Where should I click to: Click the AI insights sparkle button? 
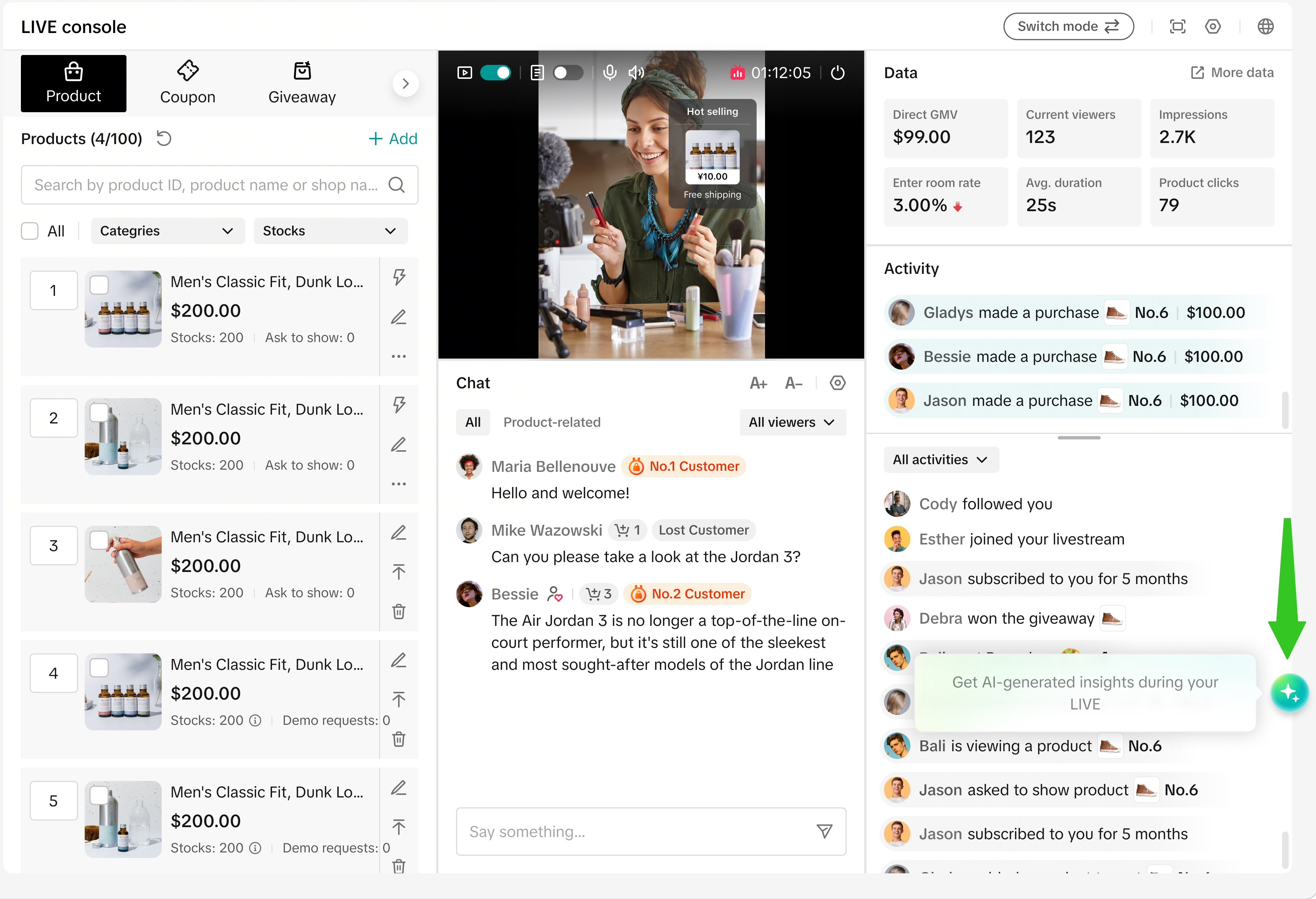tap(1289, 692)
